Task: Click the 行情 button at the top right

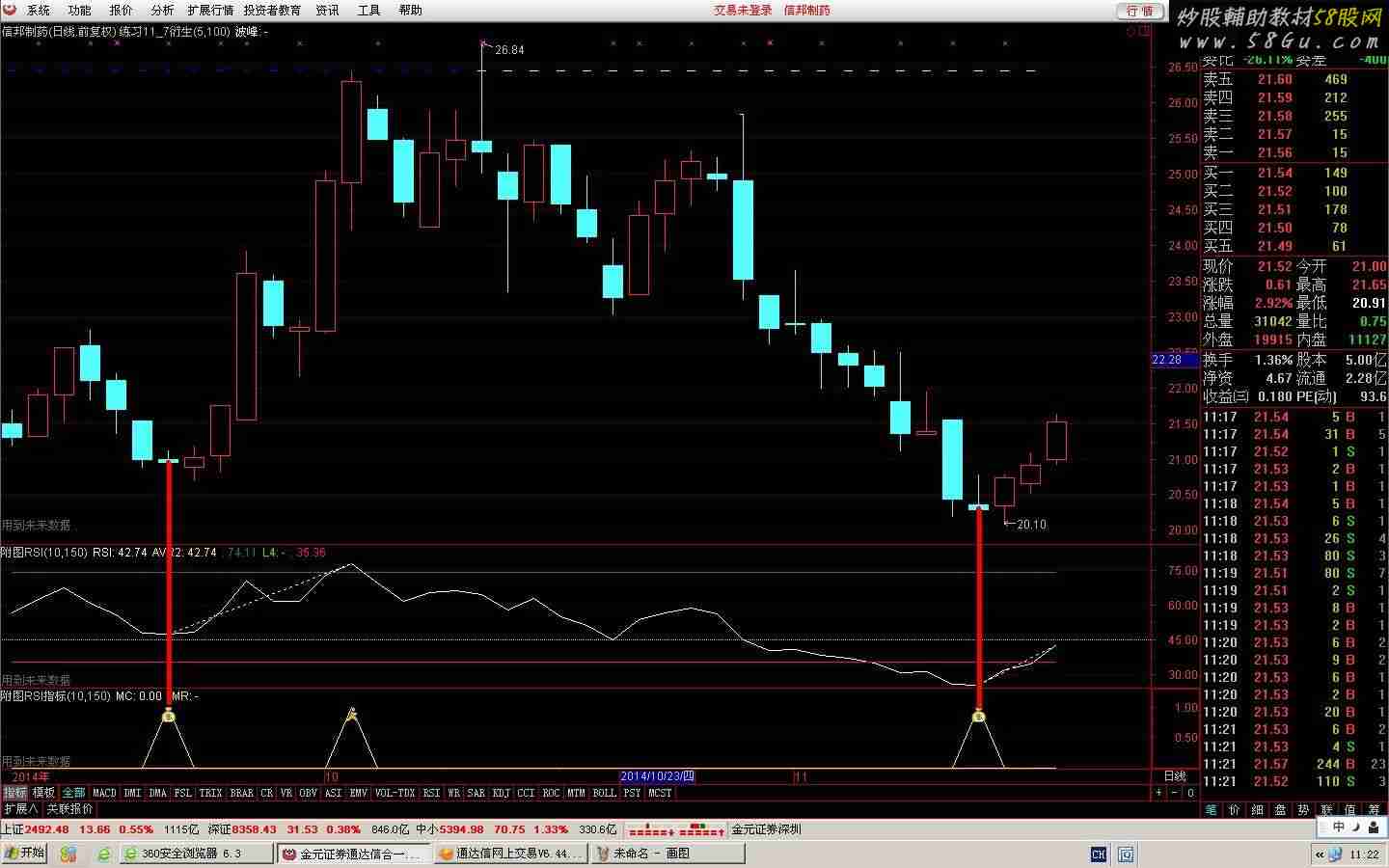Action: coord(1139,11)
